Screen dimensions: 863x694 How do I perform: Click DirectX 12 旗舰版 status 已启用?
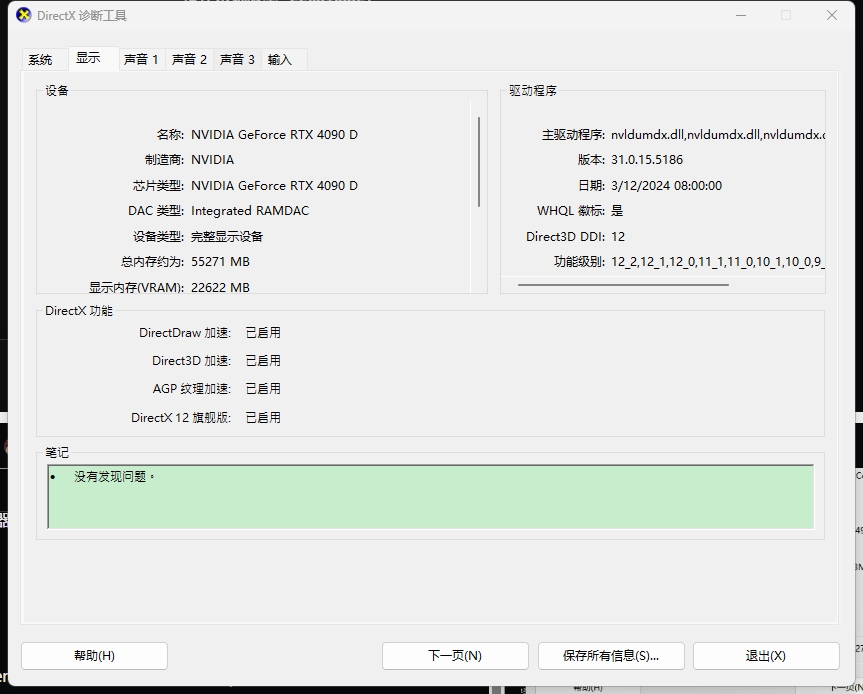pos(263,418)
